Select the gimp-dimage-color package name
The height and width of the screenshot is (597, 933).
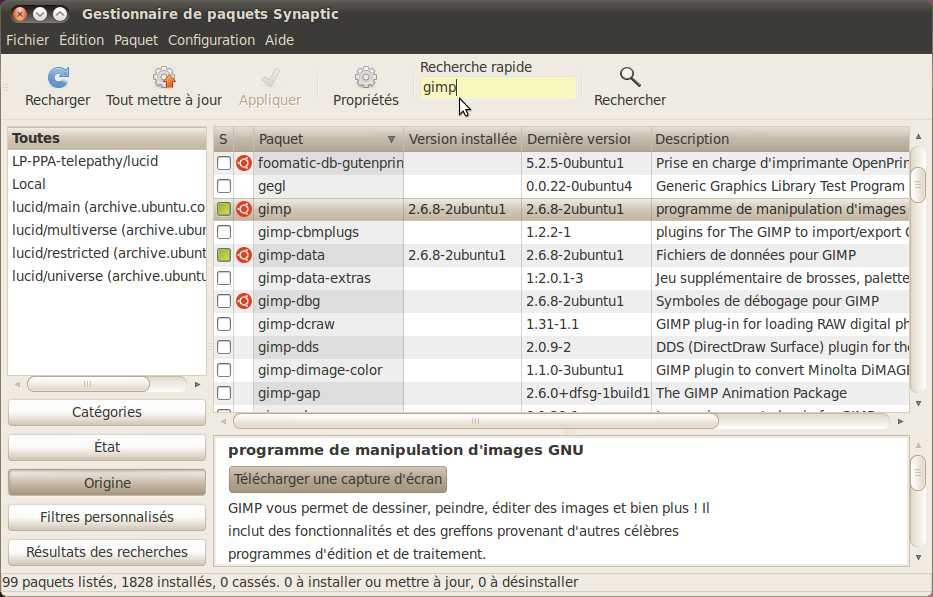[320, 370]
